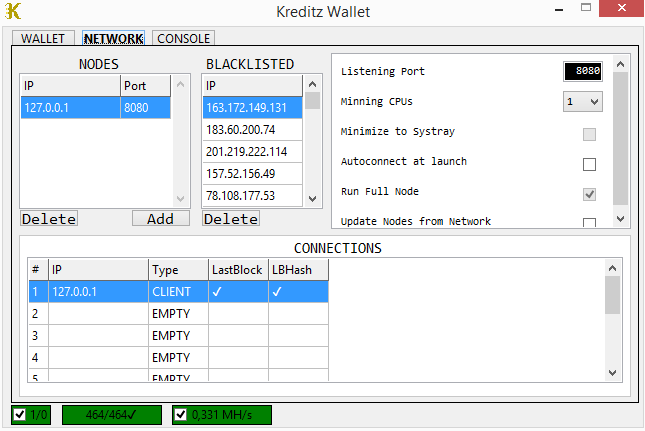
Task: Minimize the Kreditz Wallet window
Action: (x=559, y=9)
